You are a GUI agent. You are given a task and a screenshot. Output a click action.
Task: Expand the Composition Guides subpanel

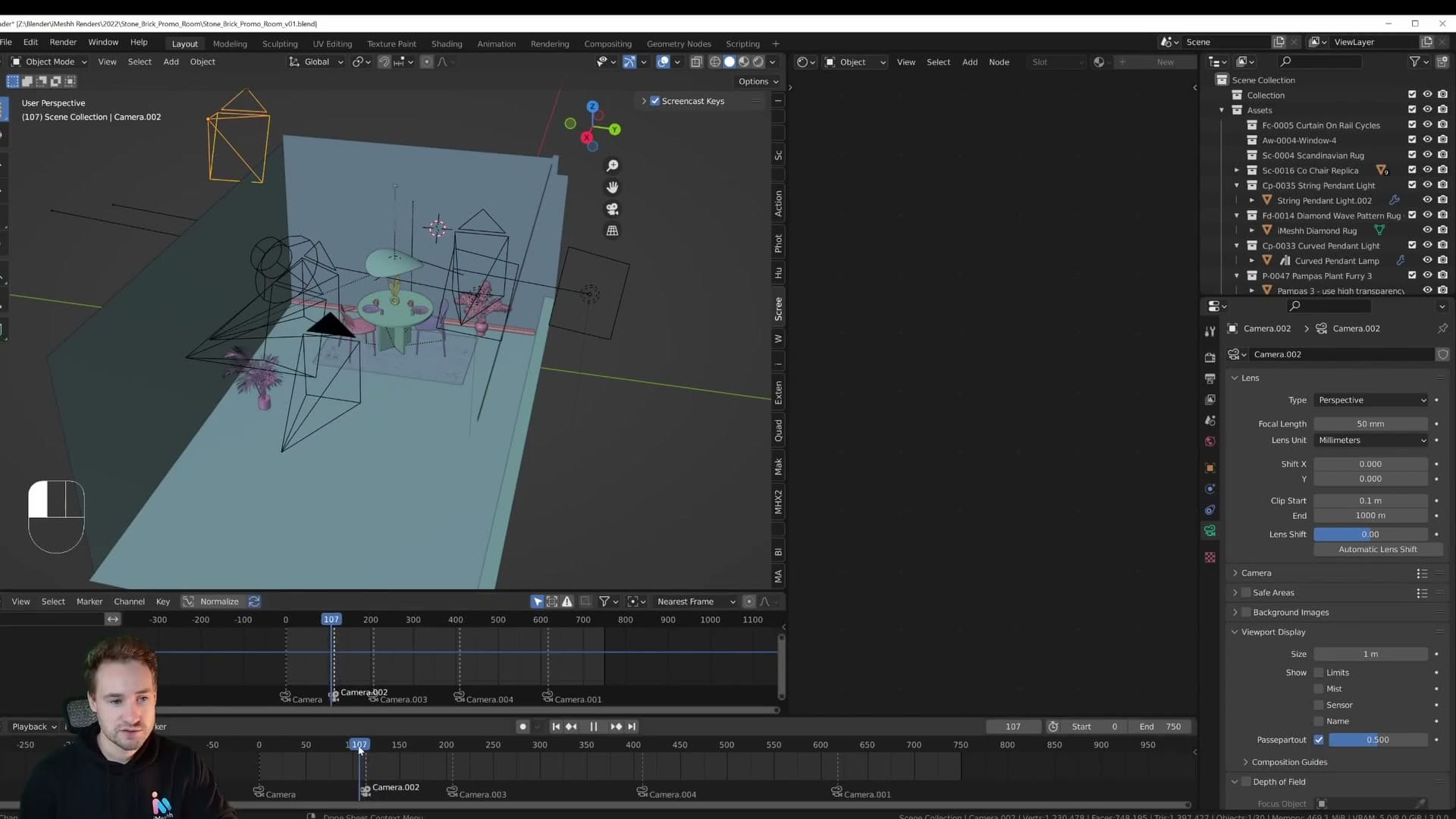click(1289, 762)
